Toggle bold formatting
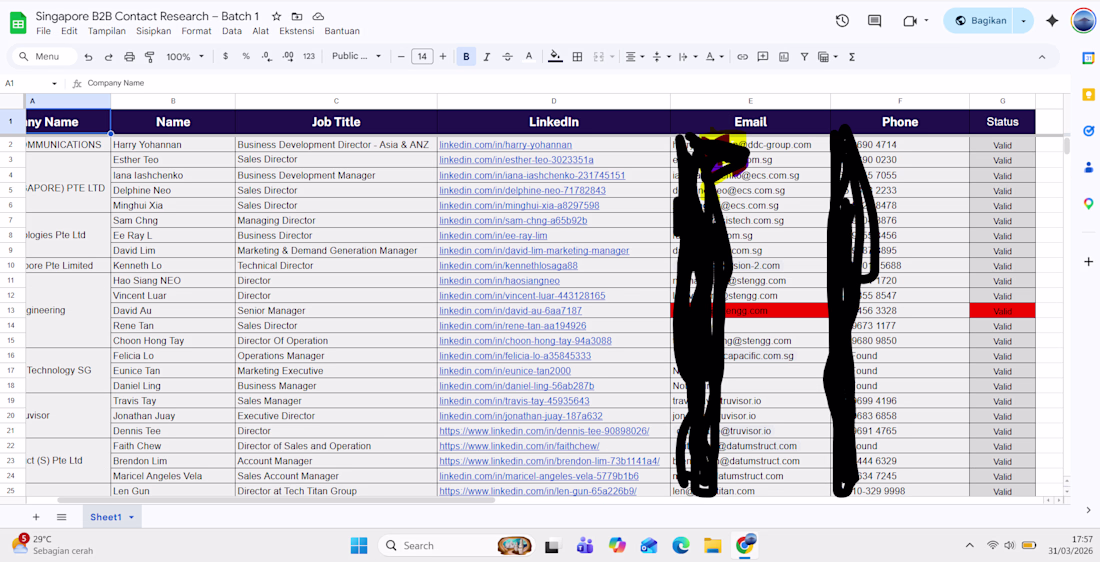Viewport: 1100px width, 562px height. click(466, 57)
